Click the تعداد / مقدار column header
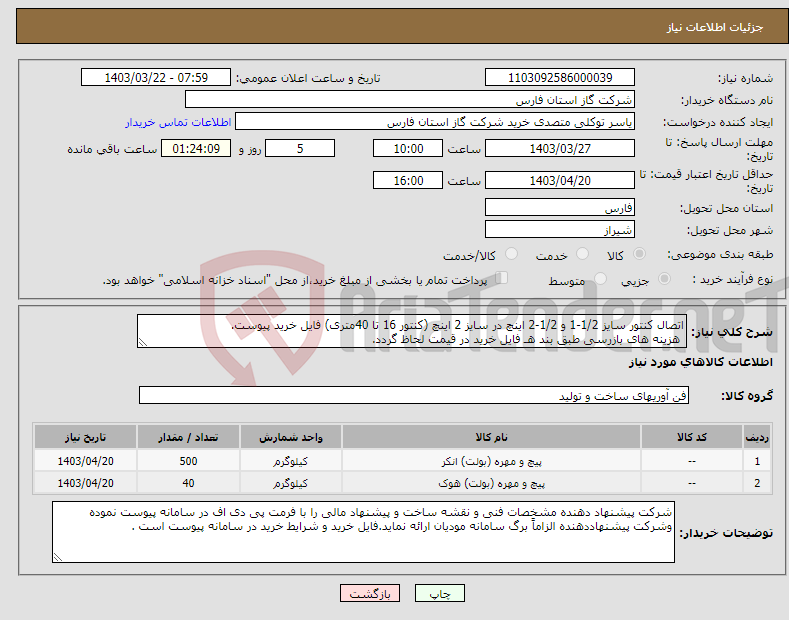 point(188,437)
